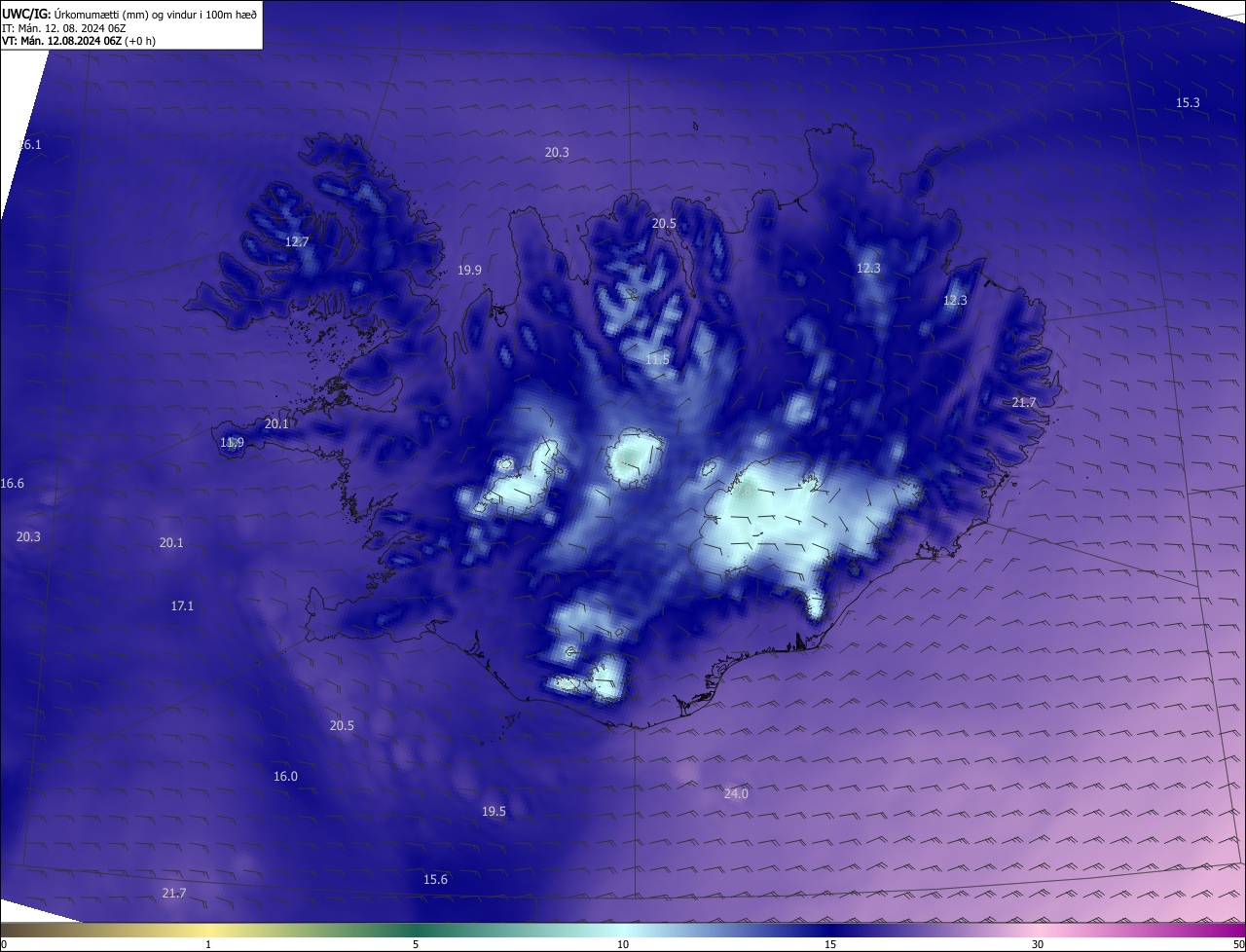Click the 15.3 value on the map

(1188, 102)
